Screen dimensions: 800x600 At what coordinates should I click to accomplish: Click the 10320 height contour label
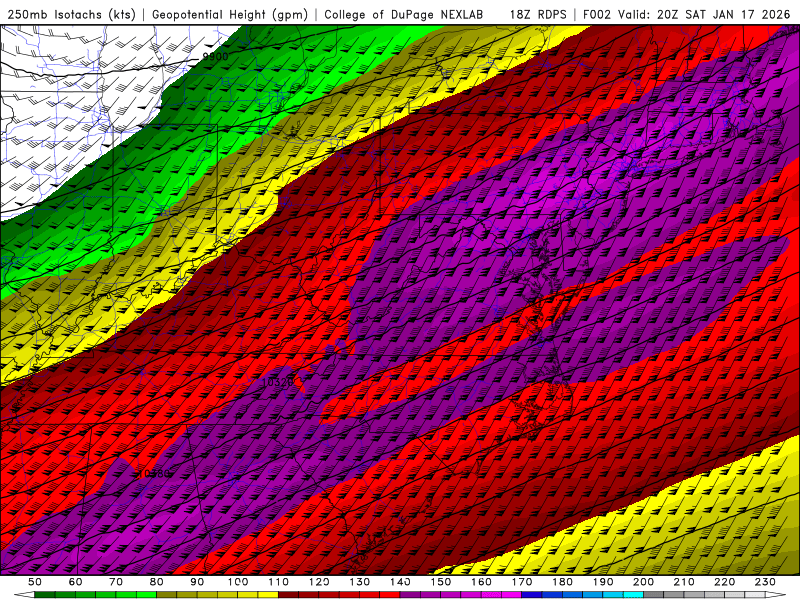[x=278, y=382]
